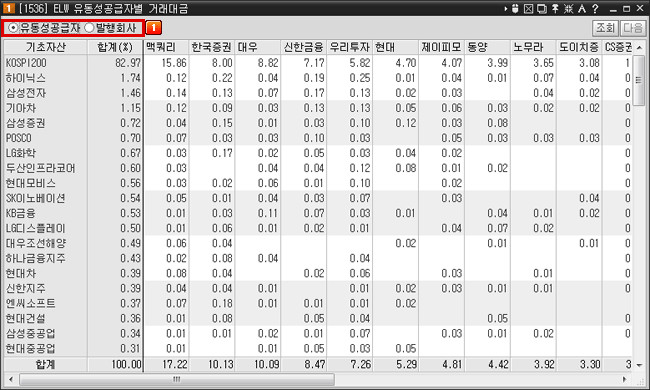Click the mouse icon in title bar
The image size is (650, 390).
515,8
